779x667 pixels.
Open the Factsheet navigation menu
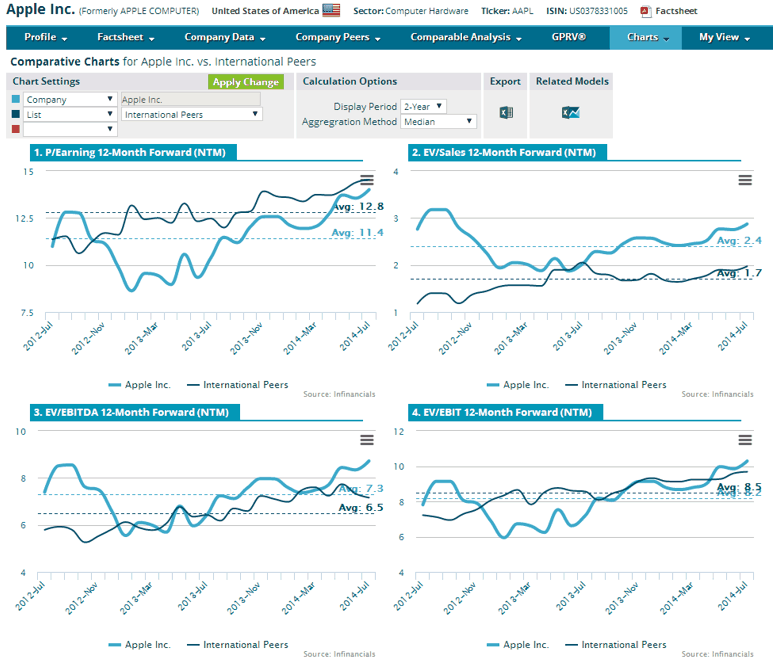click(126, 37)
